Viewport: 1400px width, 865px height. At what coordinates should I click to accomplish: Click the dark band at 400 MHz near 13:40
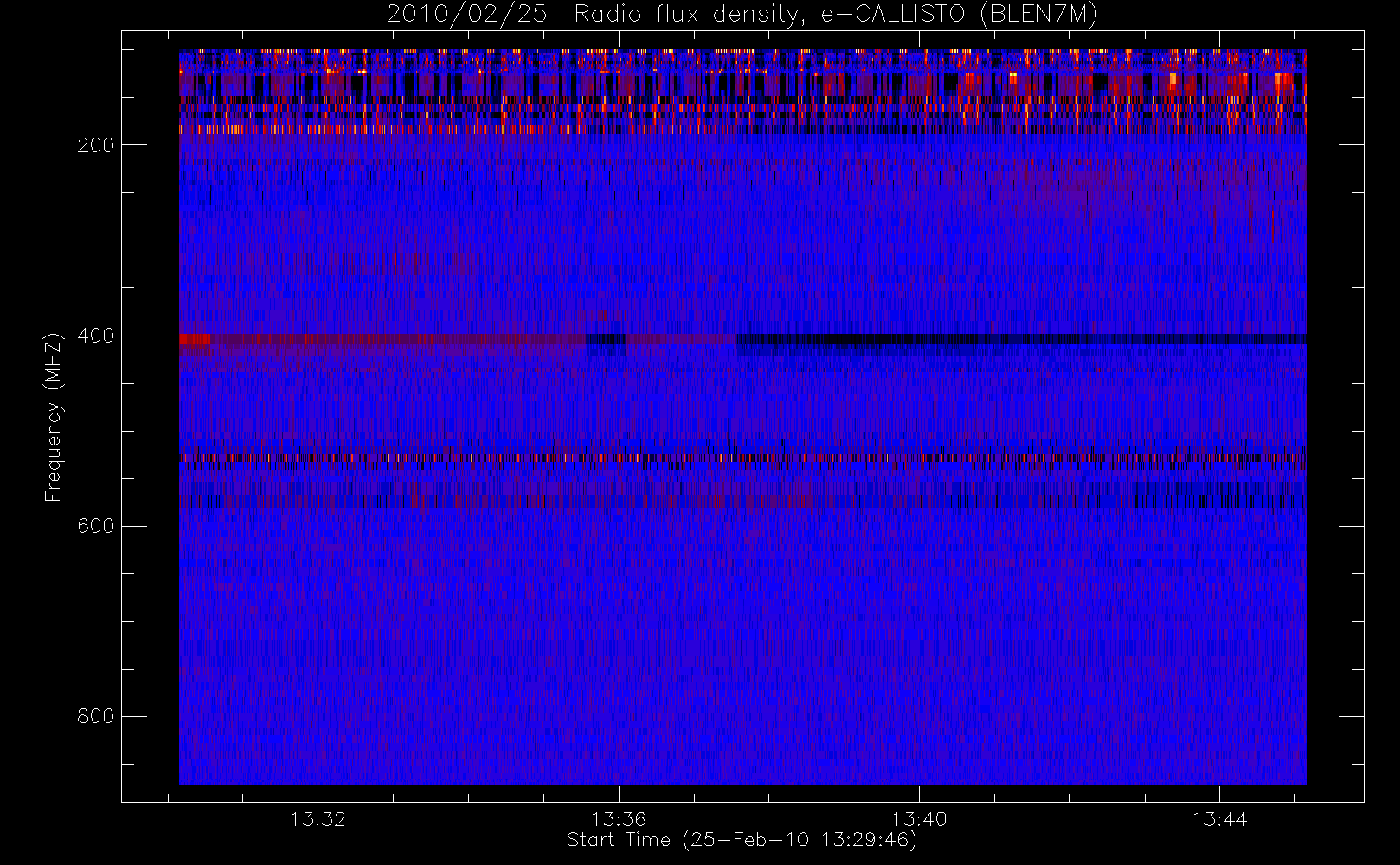pos(1021,339)
